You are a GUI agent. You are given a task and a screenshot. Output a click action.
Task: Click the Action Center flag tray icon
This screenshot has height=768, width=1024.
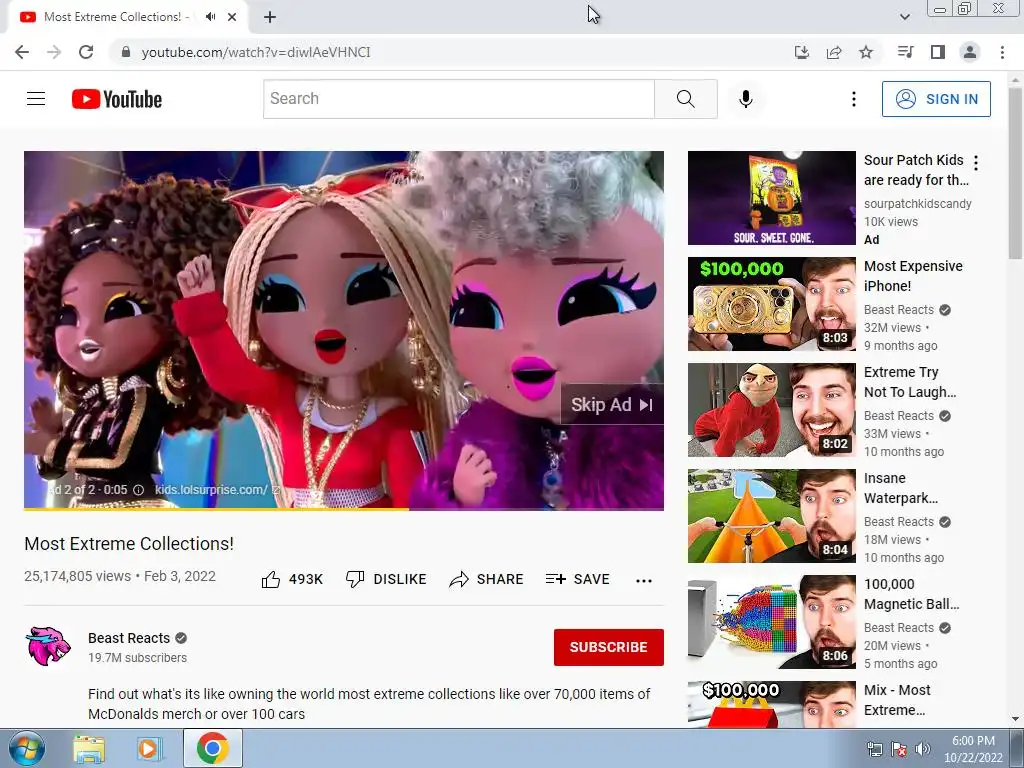click(x=899, y=749)
